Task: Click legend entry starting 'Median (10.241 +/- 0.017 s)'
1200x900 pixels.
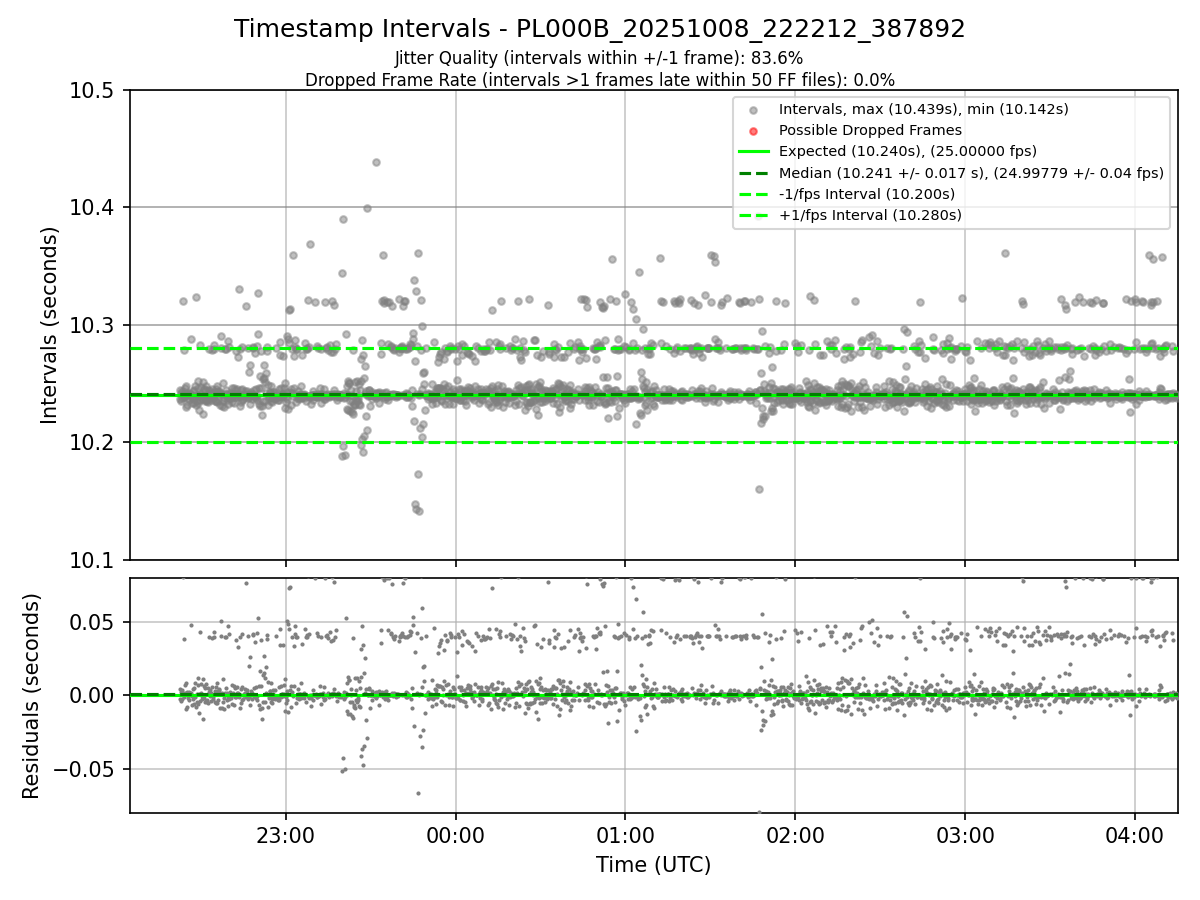Action: click(971, 173)
